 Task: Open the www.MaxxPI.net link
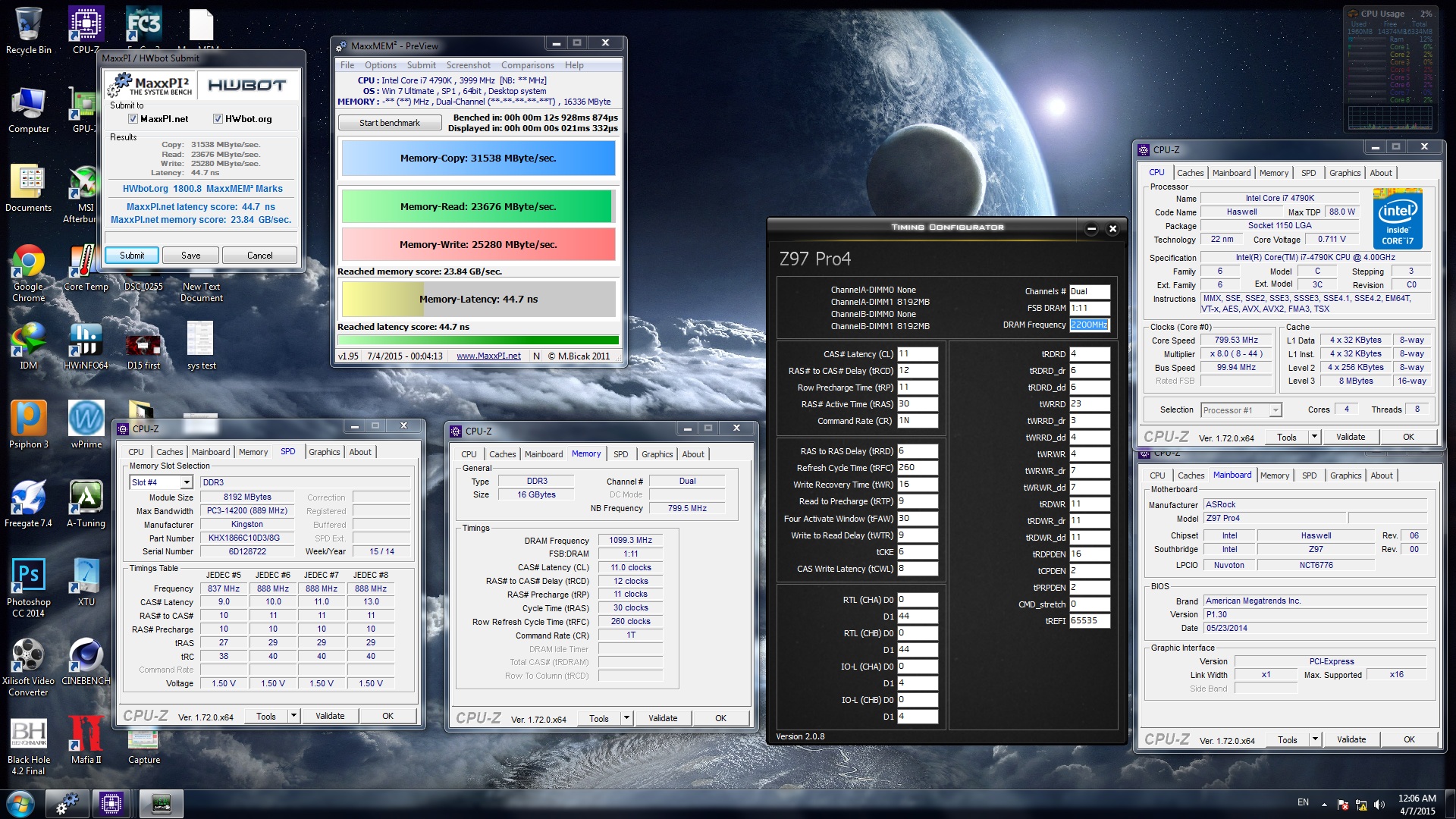(488, 356)
